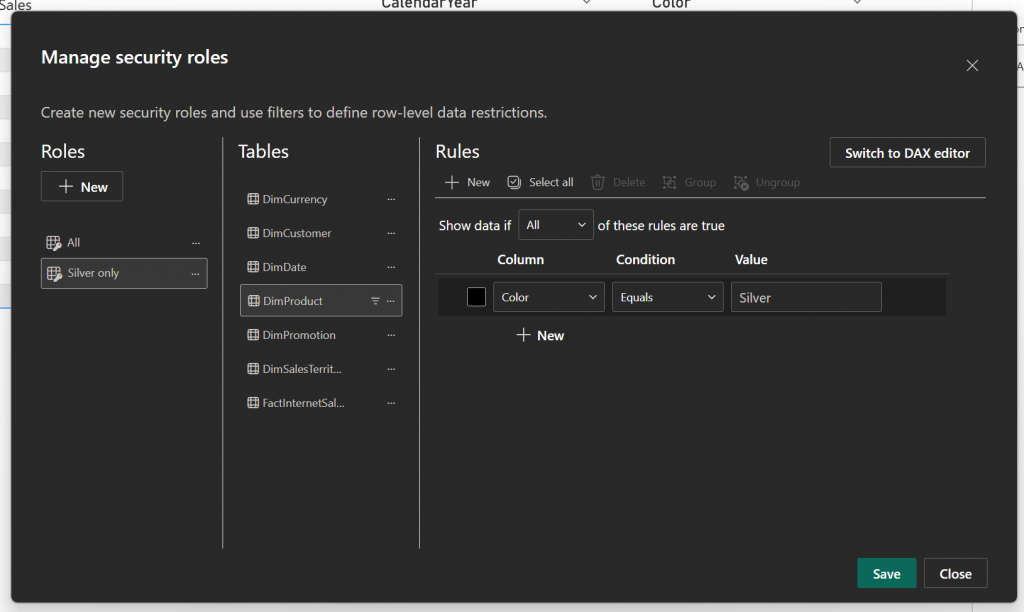Open the ellipsis menu for DimPromotion table

[391, 336]
